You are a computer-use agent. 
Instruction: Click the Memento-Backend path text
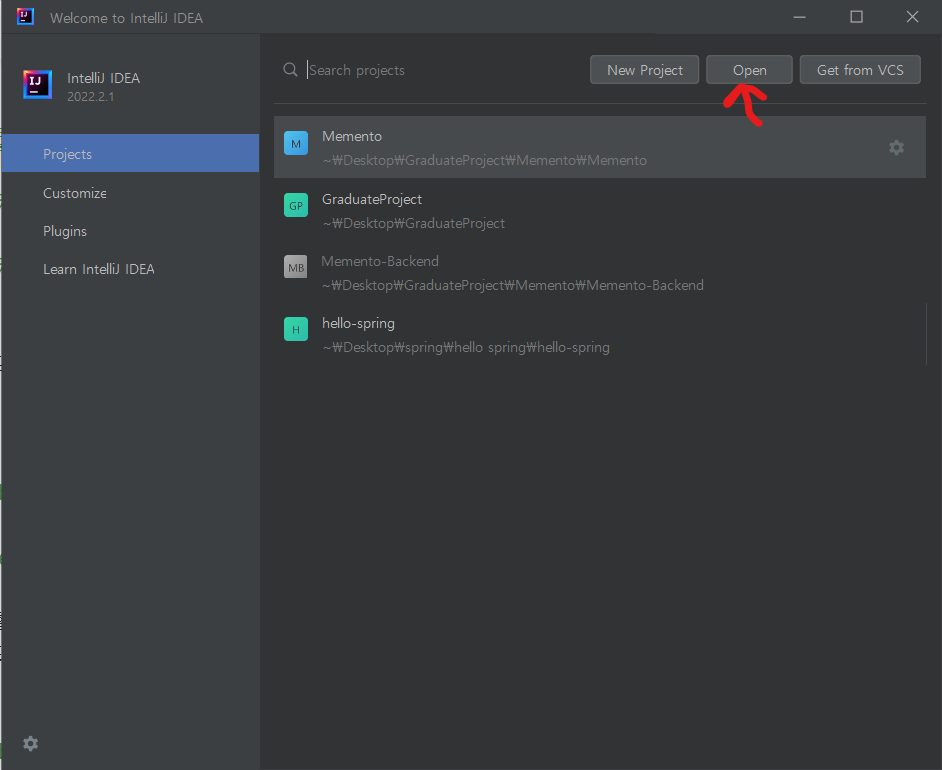(x=513, y=285)
